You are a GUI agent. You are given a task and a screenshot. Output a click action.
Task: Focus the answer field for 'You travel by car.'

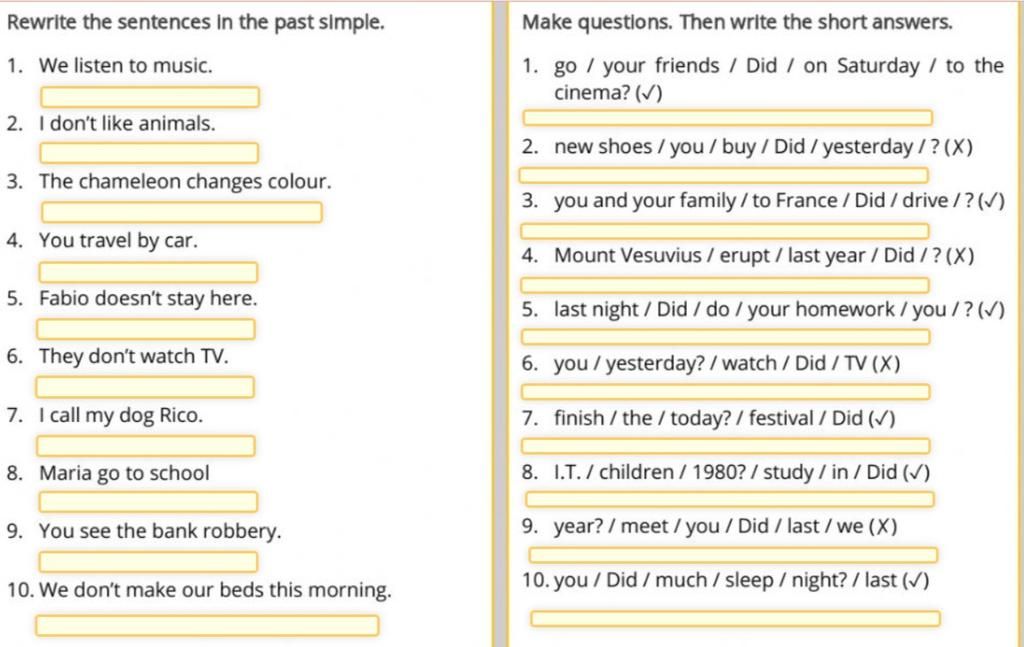point(148,272)
